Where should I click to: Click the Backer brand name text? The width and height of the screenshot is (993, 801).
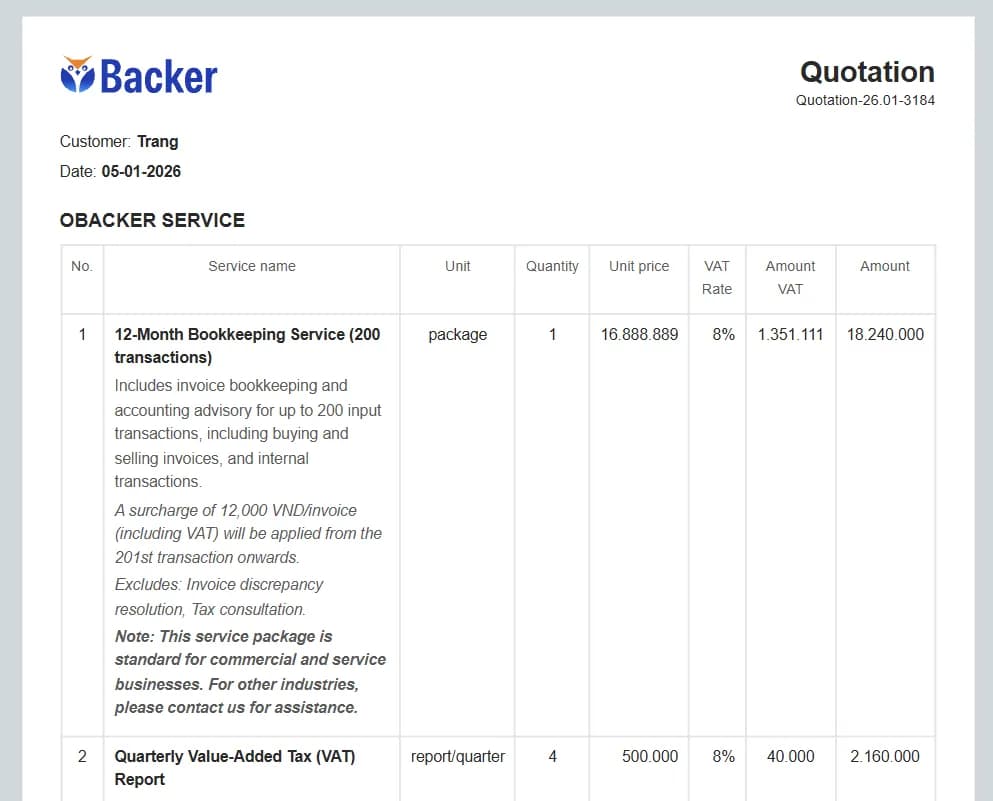[x=159, y=77]
